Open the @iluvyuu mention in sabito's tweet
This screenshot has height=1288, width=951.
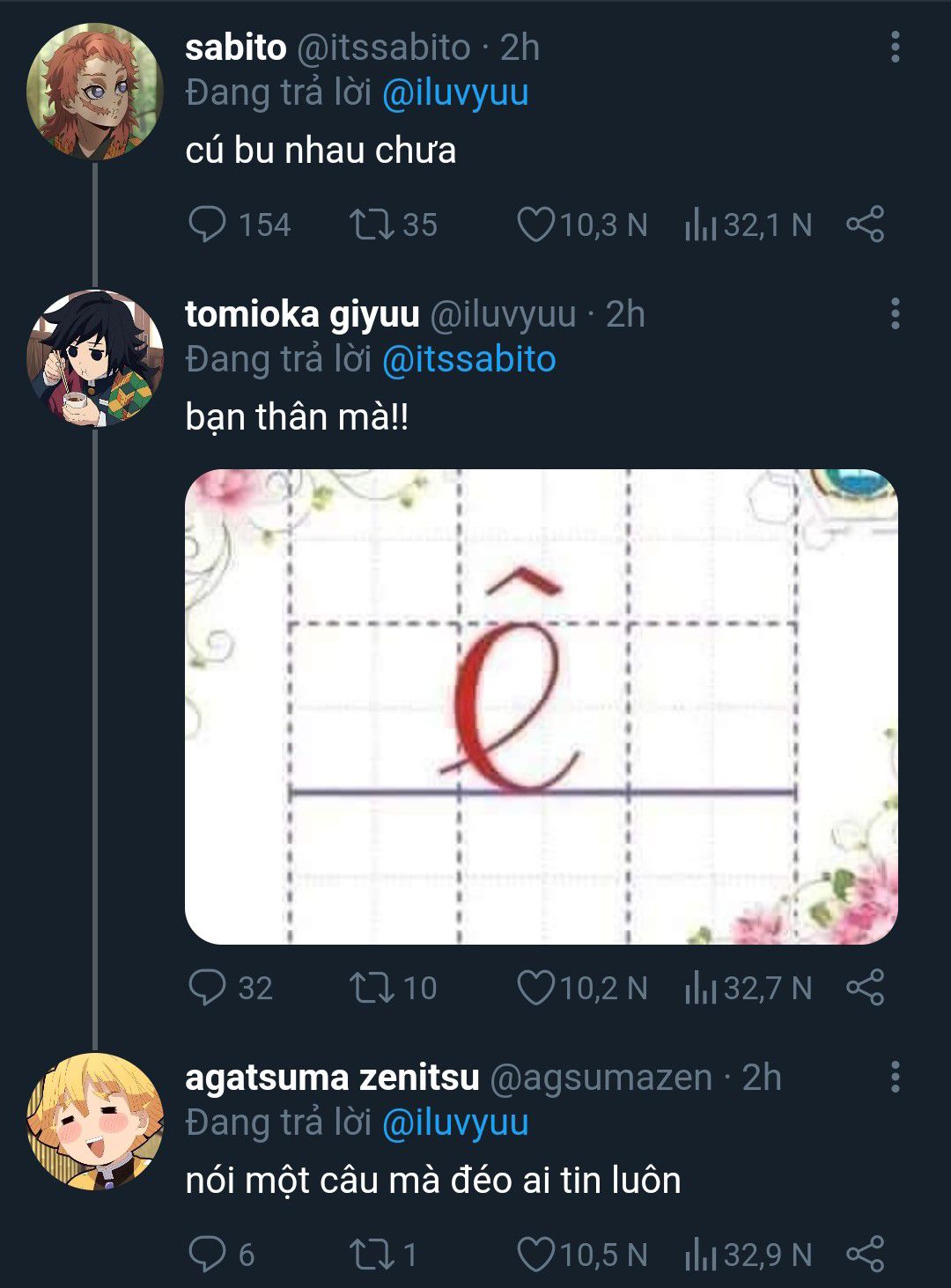click(x=455, y=93)
